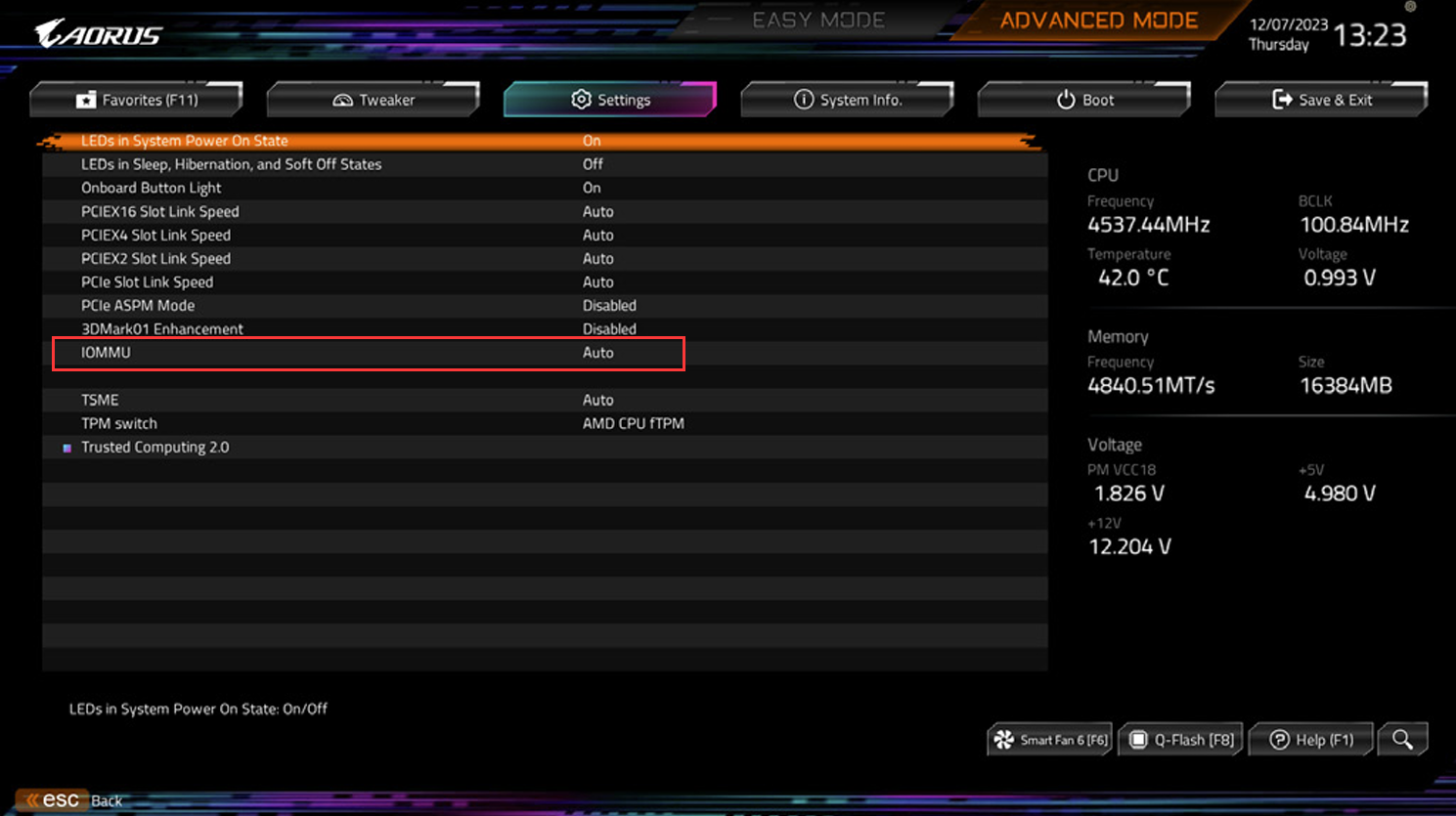This screenshot has width=1456, height=816.
Task: Expand Trusted Computing 2.0 submenu
Action: pos(154,447)
